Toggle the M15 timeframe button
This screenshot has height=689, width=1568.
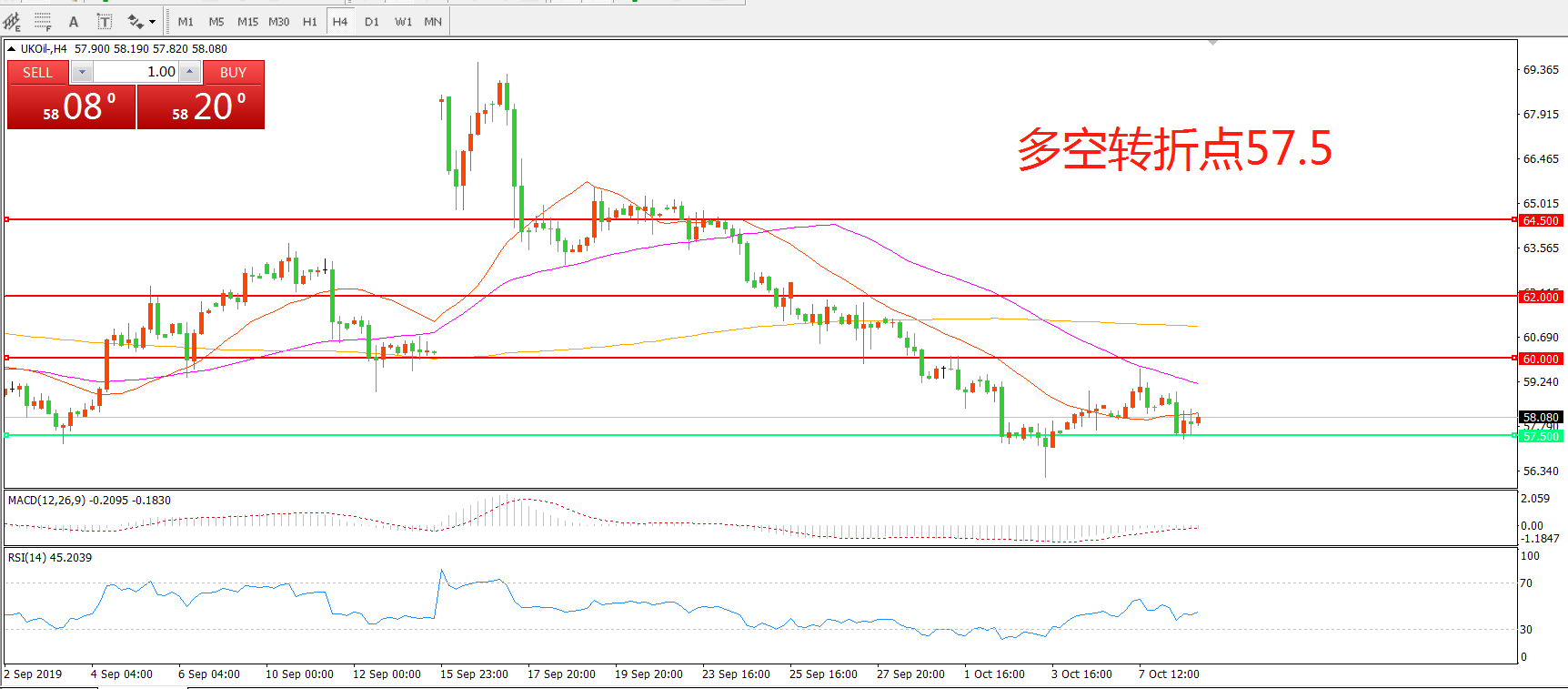pyautogui.click(x=247, y=22)
